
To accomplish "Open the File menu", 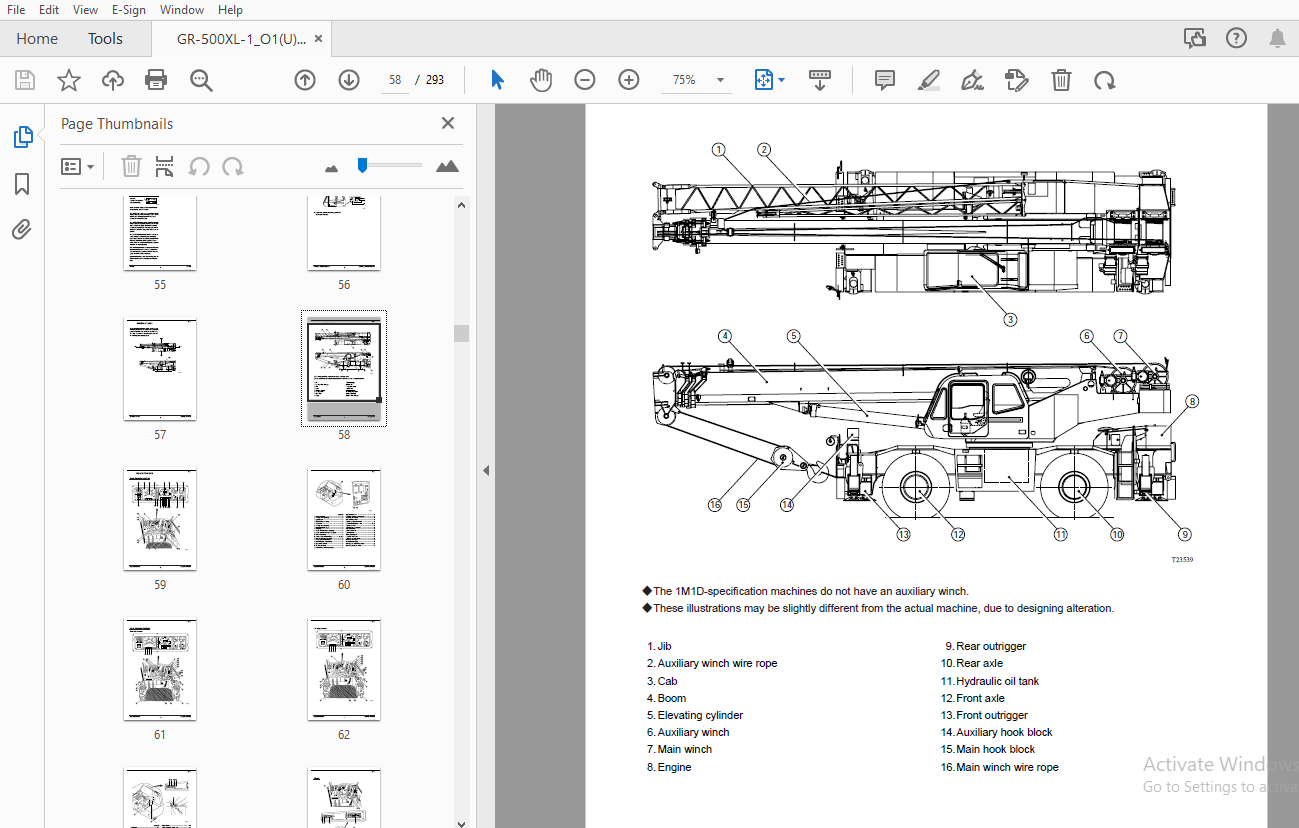I will point(16,9).
